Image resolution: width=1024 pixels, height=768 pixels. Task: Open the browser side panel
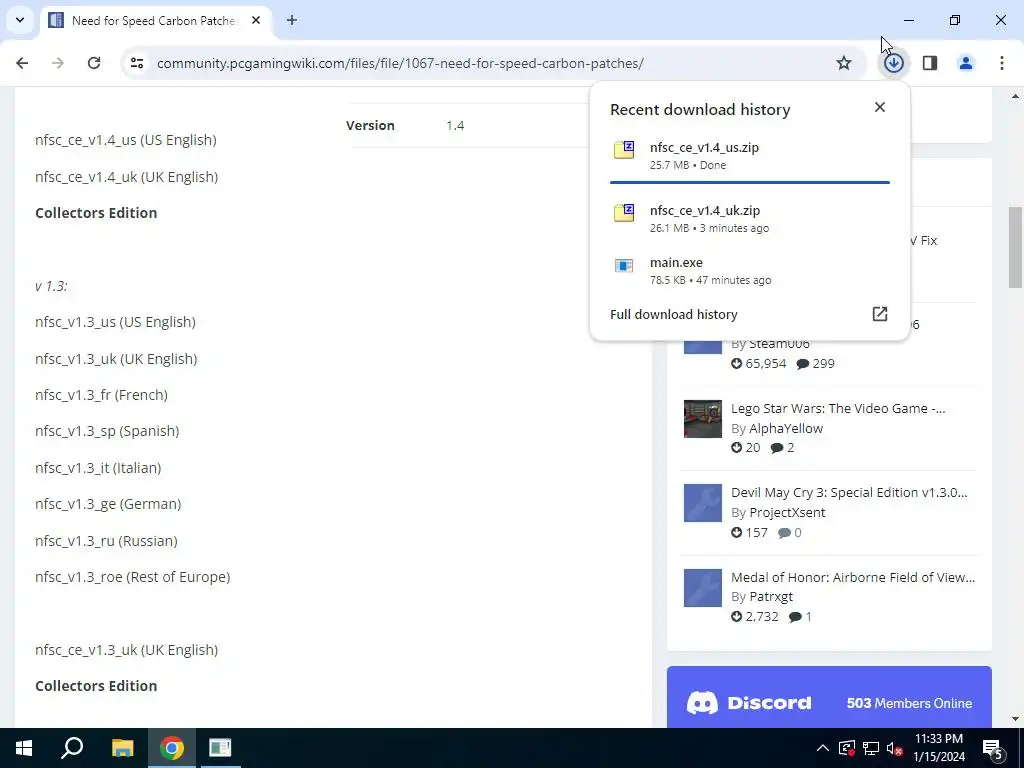coord(930,63)
